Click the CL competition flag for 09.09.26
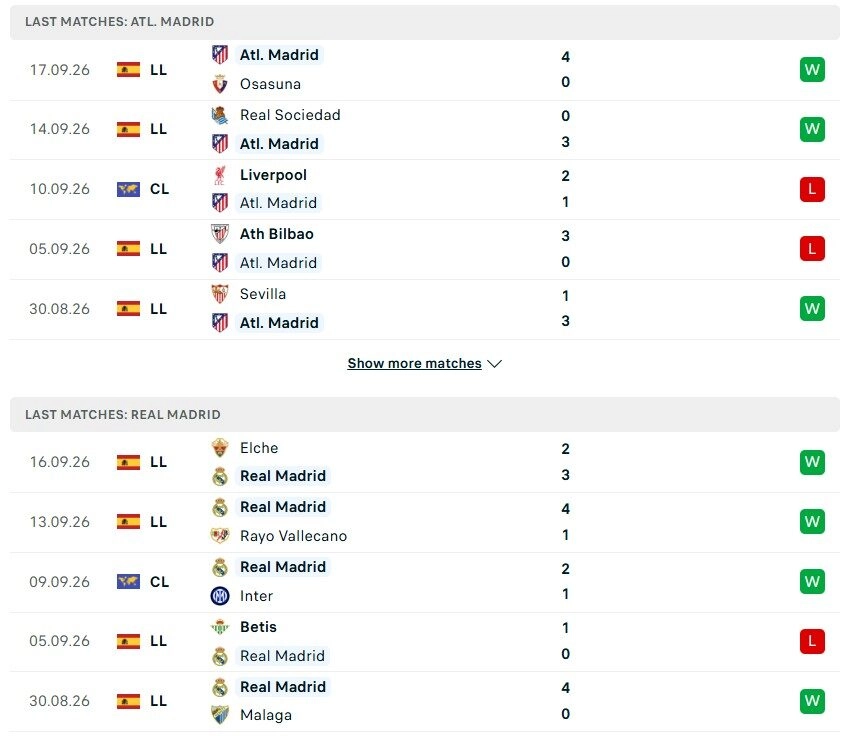The height and width of the screenshot is (741, 847). click(x=128, y=582)
